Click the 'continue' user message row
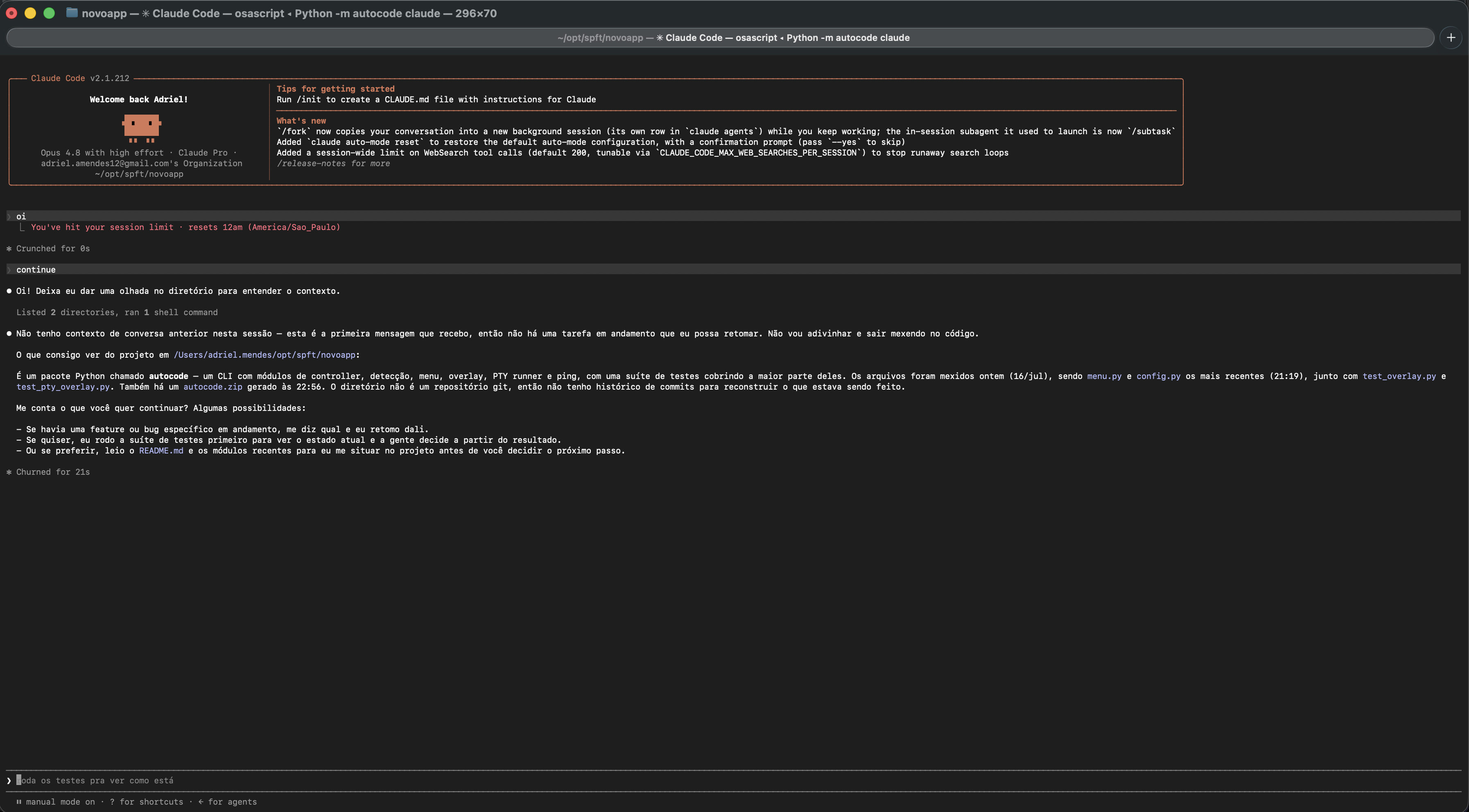This screenshot has width=1469, height=812. 734,269
